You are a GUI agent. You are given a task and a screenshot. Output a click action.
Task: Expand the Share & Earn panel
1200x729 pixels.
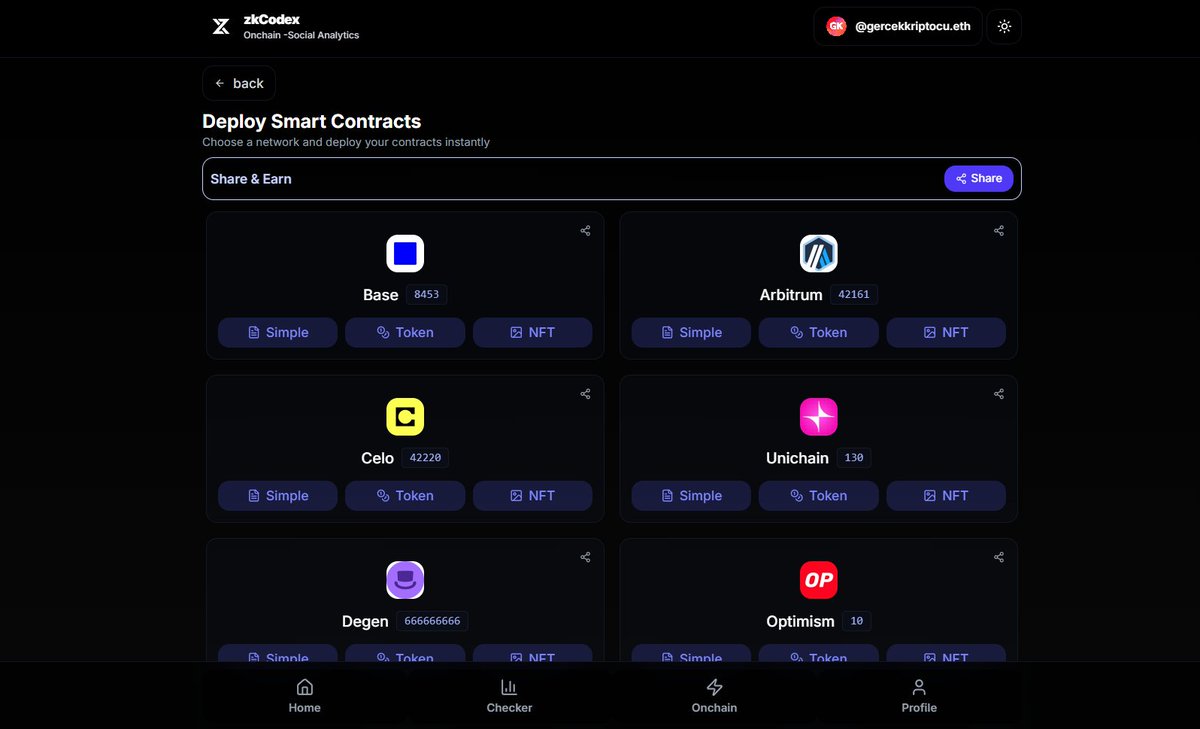(x=612, y=178)
